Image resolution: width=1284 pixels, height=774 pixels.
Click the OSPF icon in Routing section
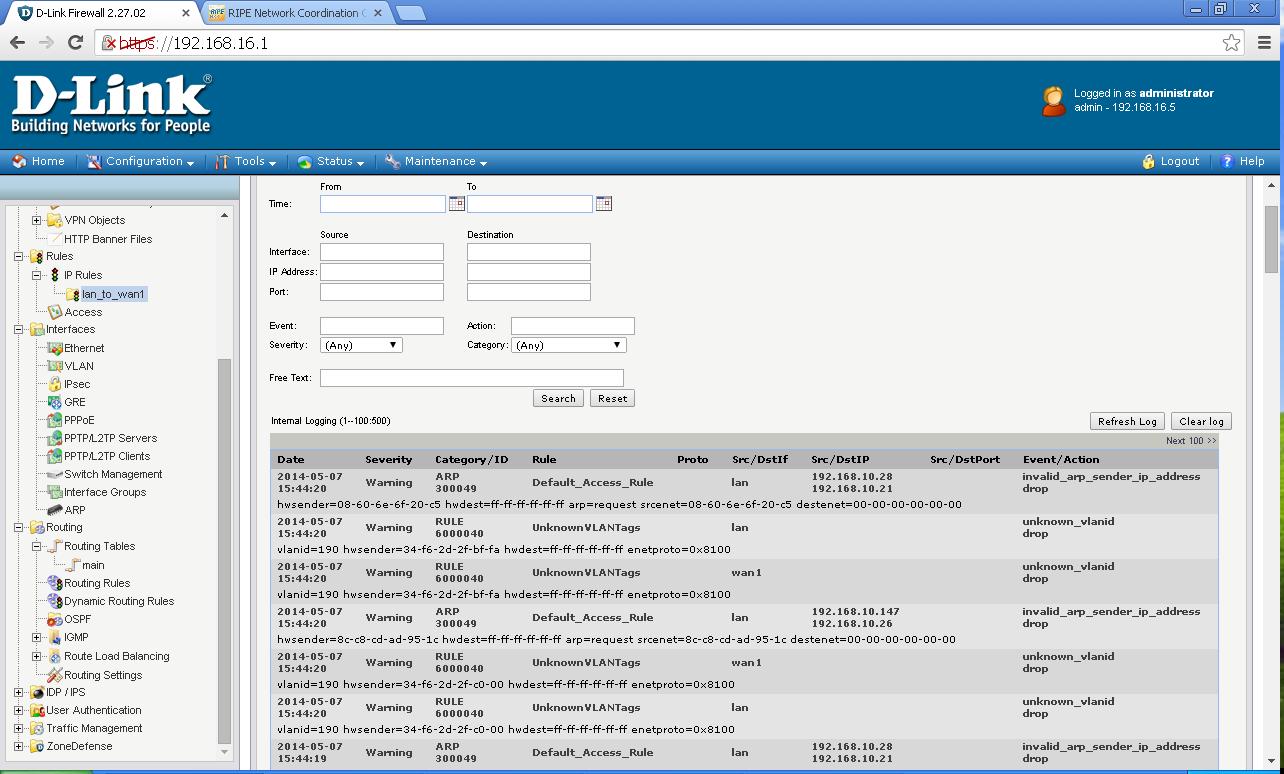click(x=55, y=620)
